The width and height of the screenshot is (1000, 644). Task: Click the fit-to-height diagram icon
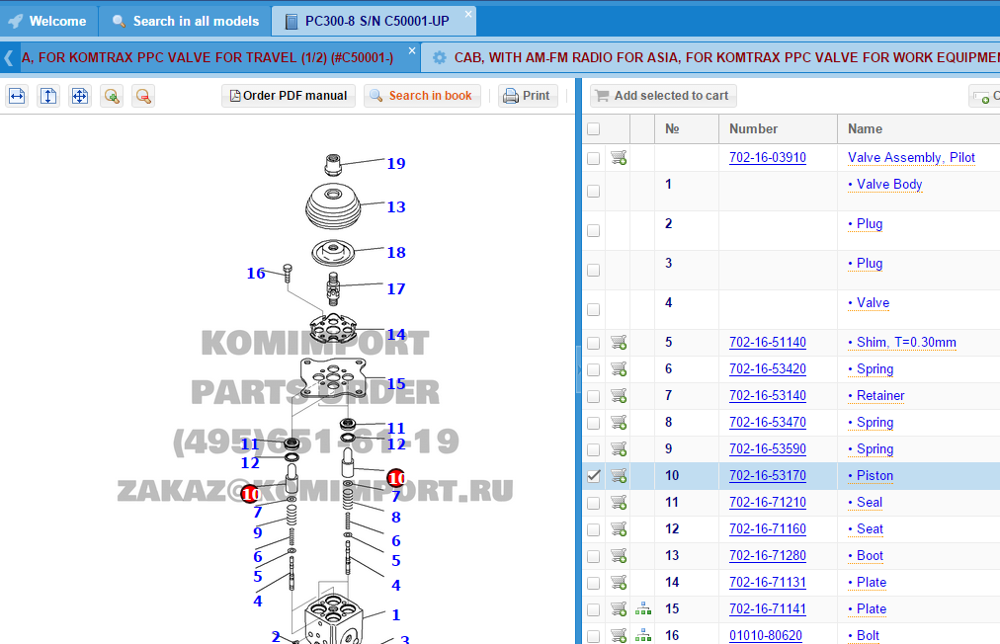pos(48,96)
